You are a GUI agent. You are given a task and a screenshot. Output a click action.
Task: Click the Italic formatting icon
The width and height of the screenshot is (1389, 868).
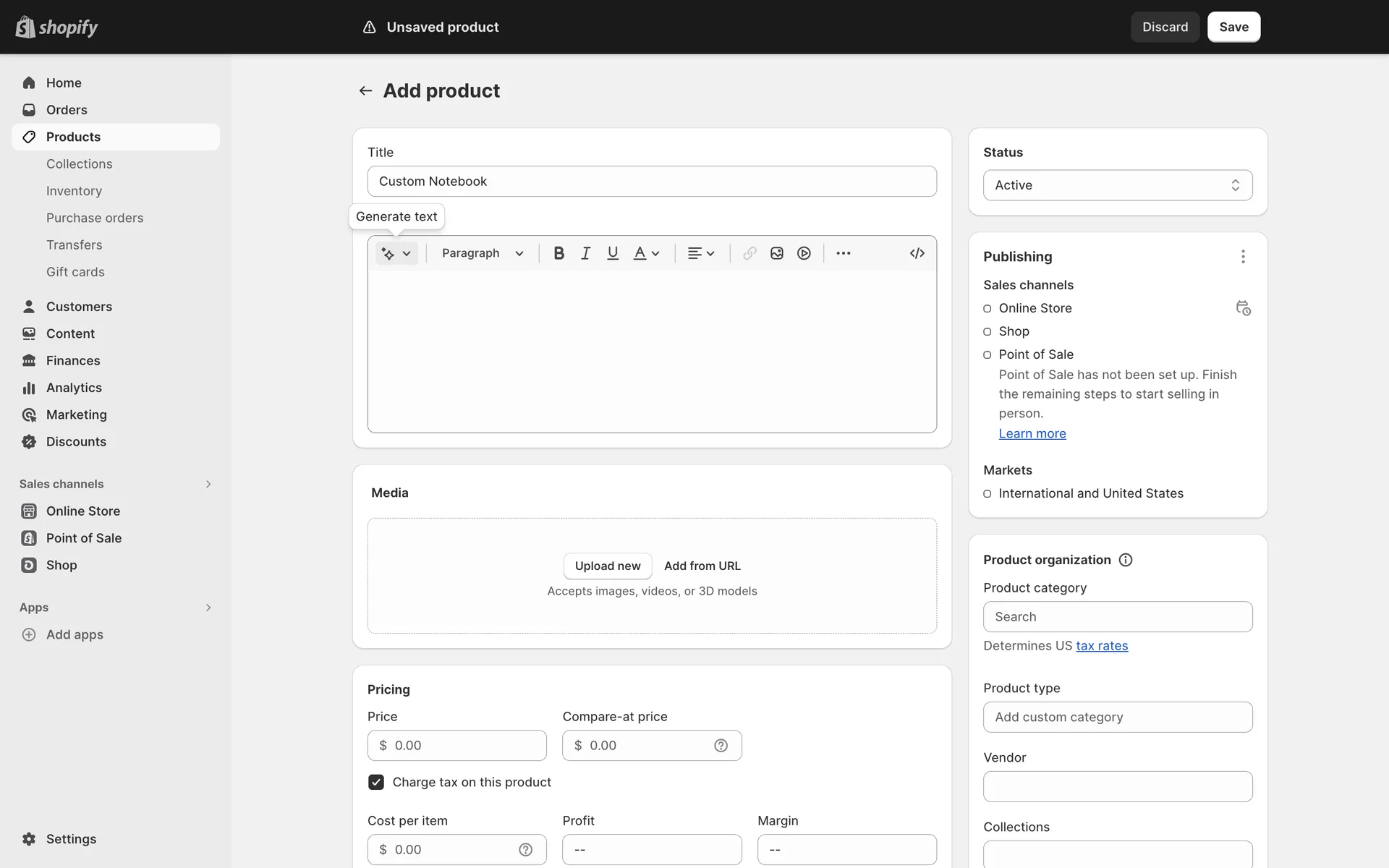[x=585, y=253]
